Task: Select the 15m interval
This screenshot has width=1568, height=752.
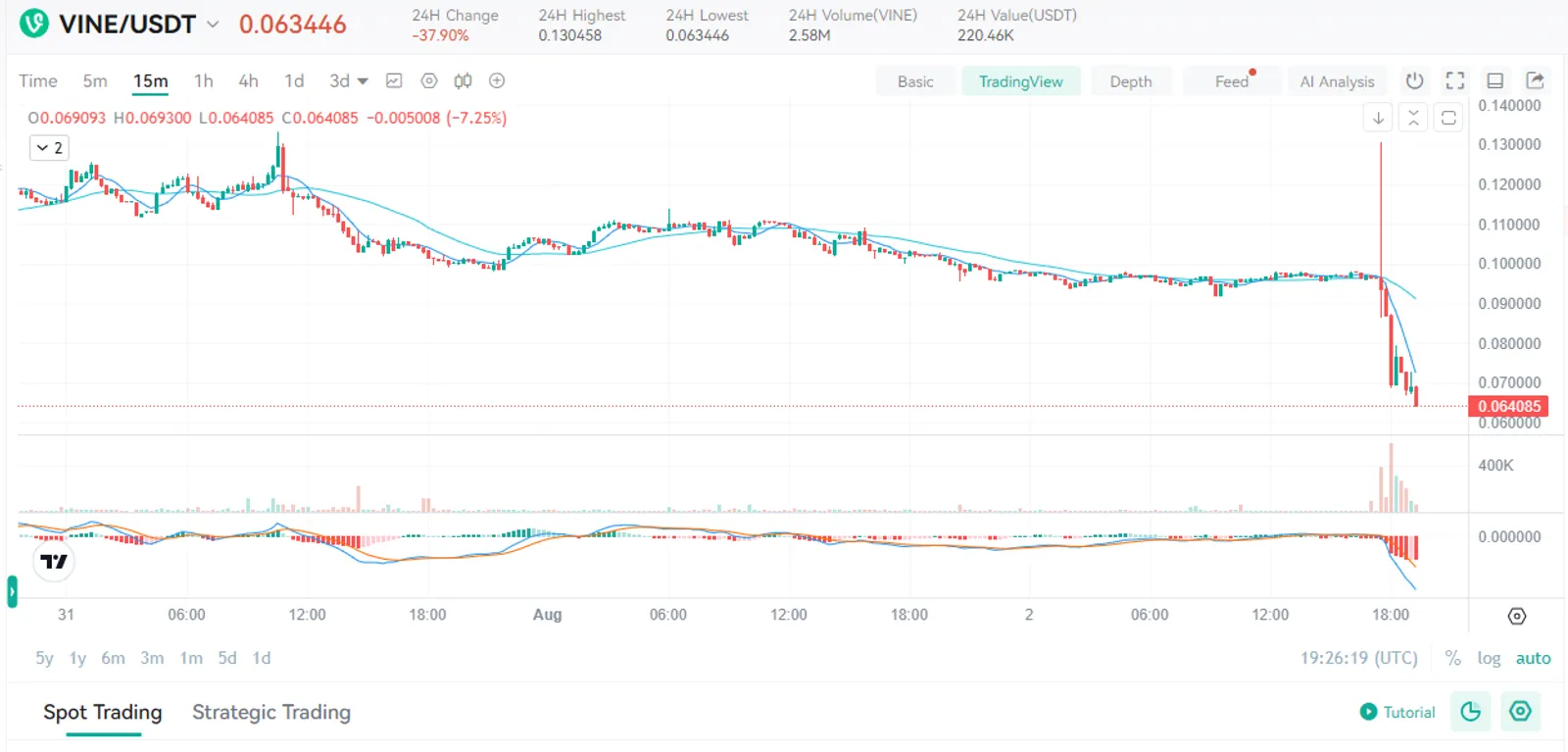Action: click(151, 81)
